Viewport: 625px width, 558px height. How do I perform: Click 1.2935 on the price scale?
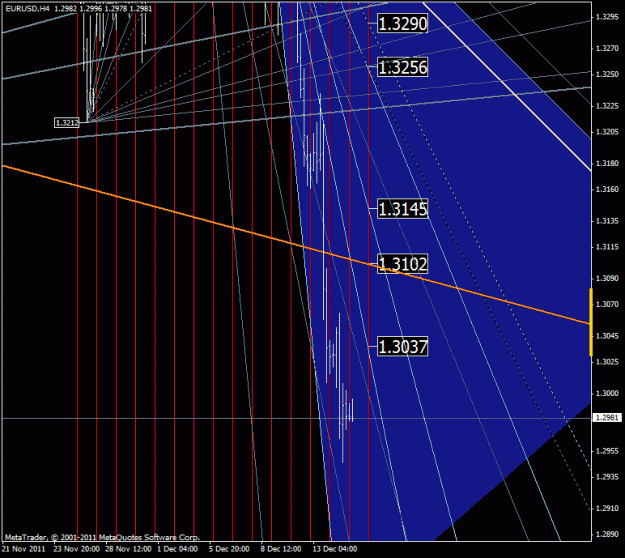(607, 477)
